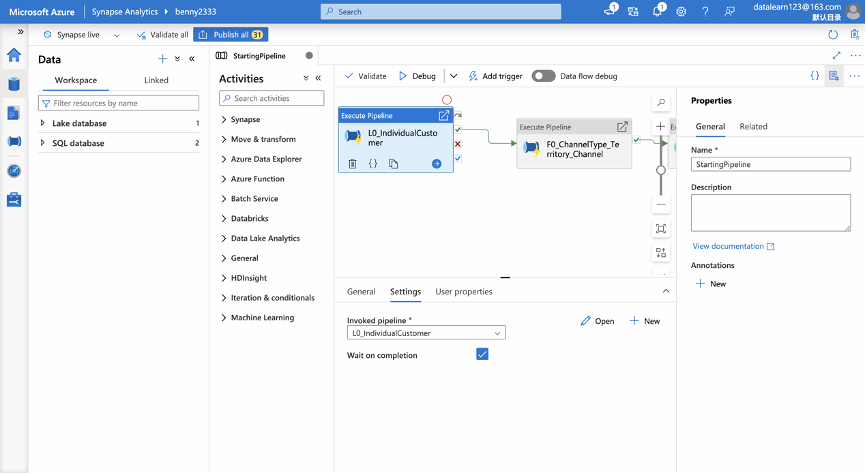Open the Monitor hub gauge icon
Viewport: 866px width, 474px height.
coord(14,171)
